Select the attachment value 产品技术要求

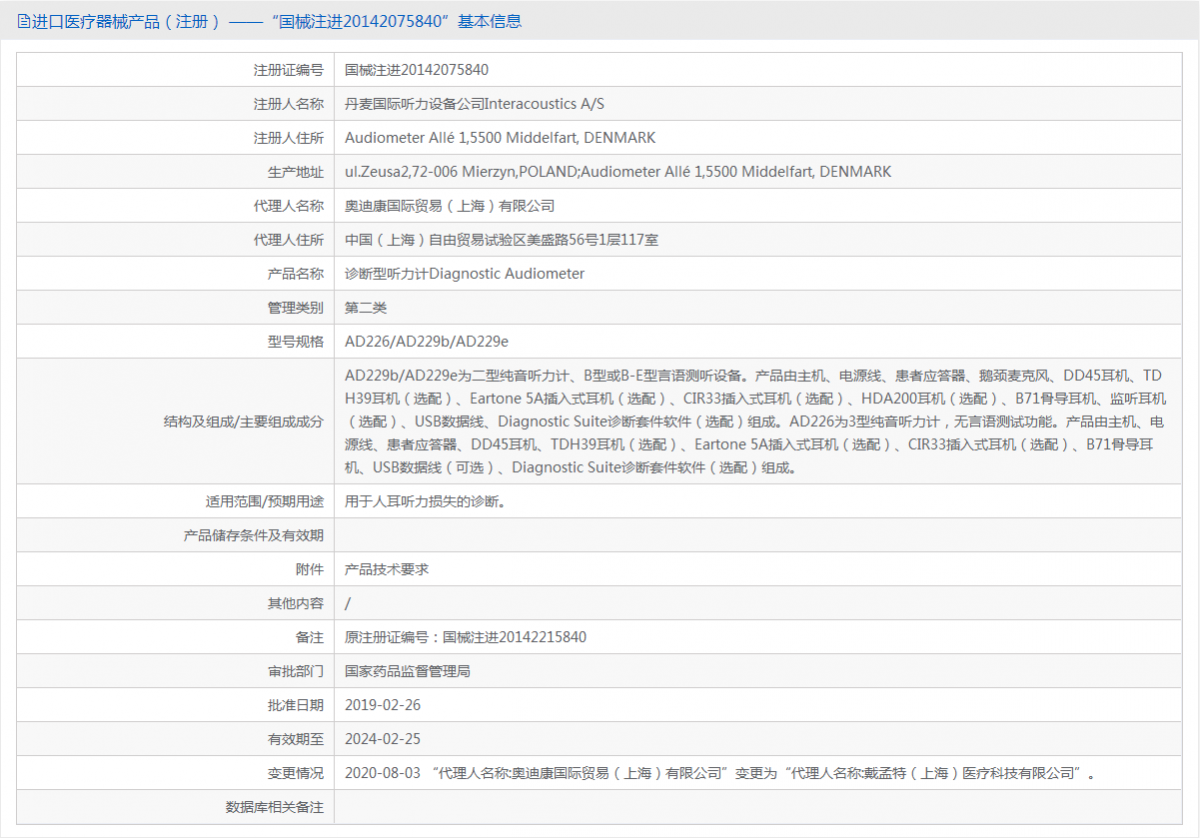(x=387, y=570)
